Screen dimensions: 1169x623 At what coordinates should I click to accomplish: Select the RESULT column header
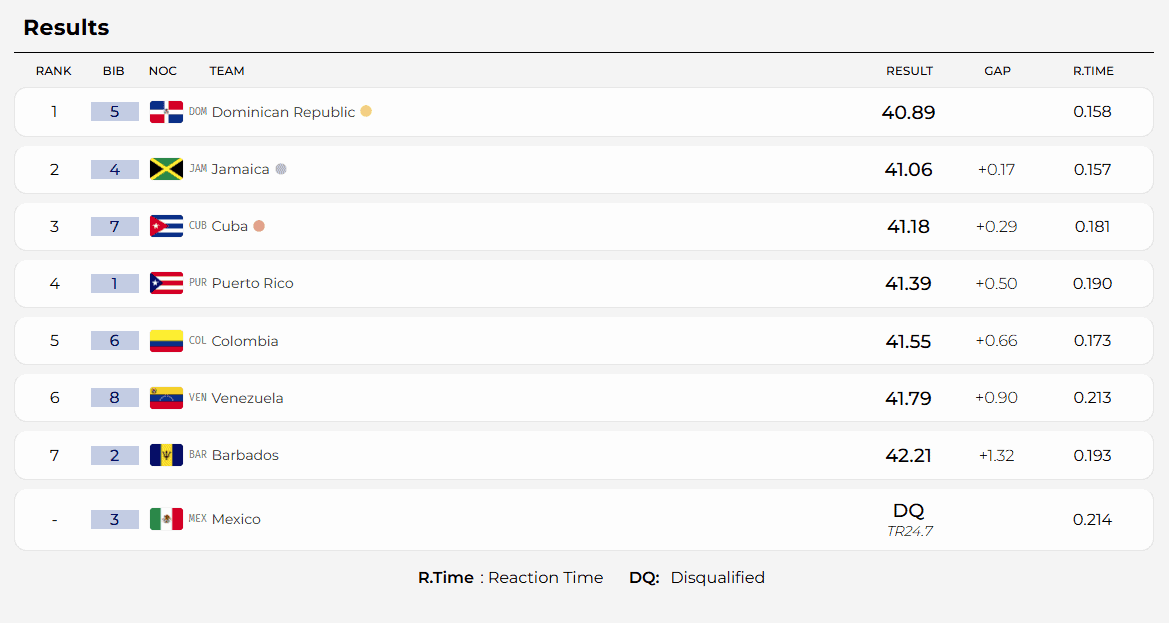[910, 71]
